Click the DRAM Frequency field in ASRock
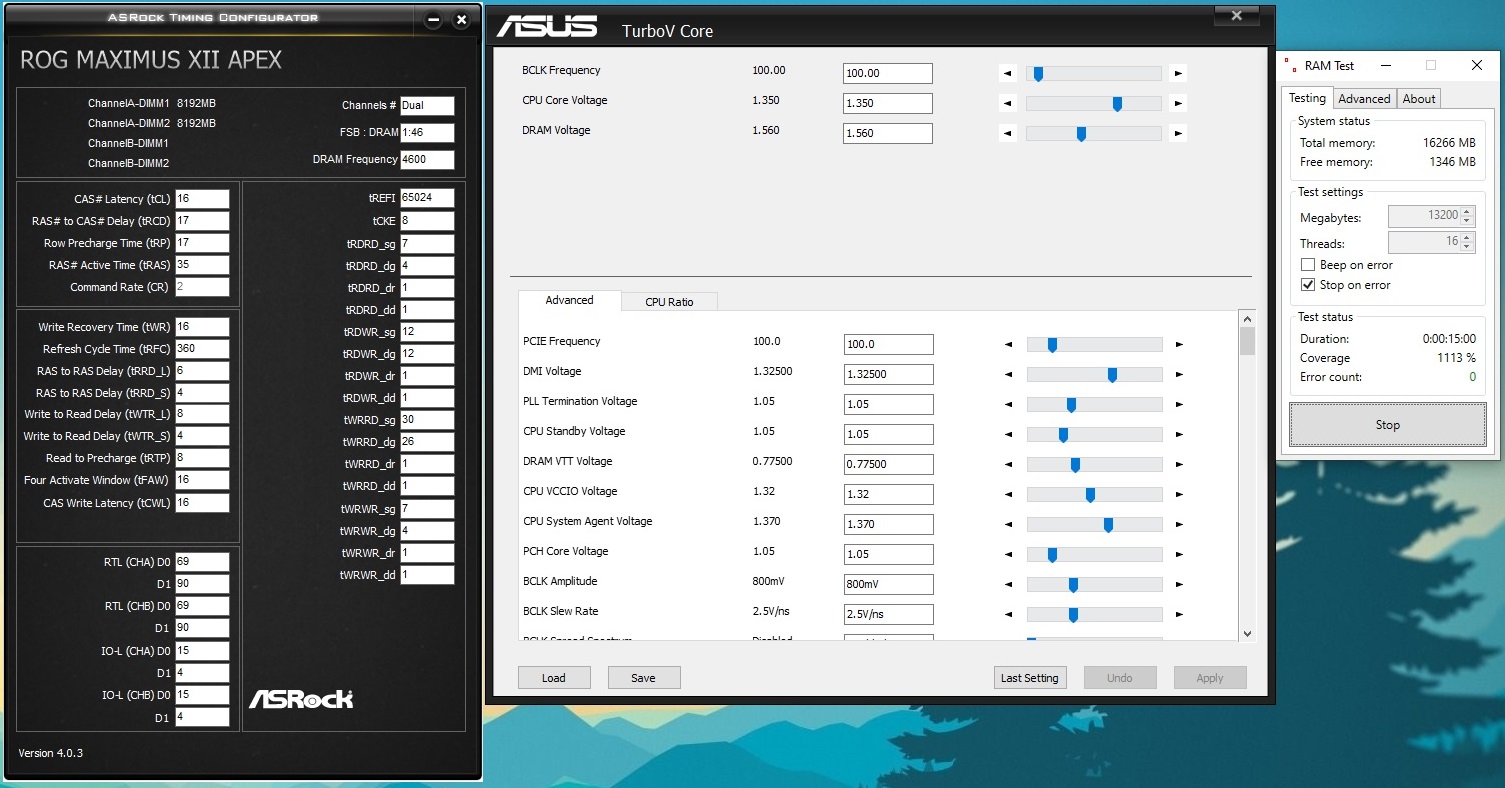The height and width of the screenshot is (788, 1505). coord(427,160)
